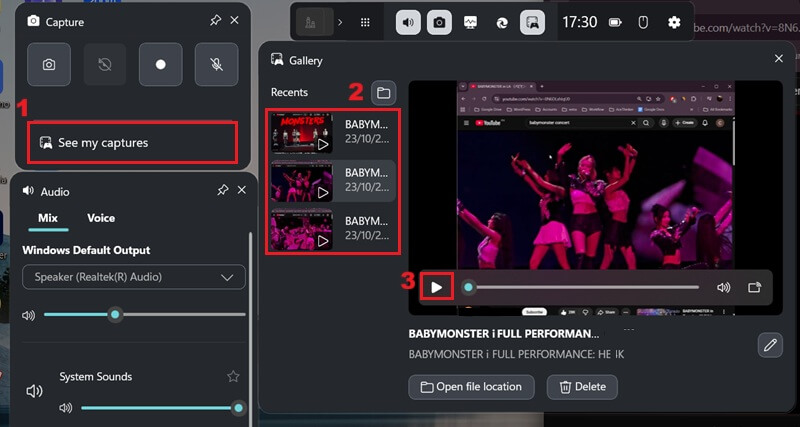Open the Speaker (Realtek(R) Audio) dropdown
The width and height of the screenshot is (800, 427).
pyautogui.click(x=134, y=277)
